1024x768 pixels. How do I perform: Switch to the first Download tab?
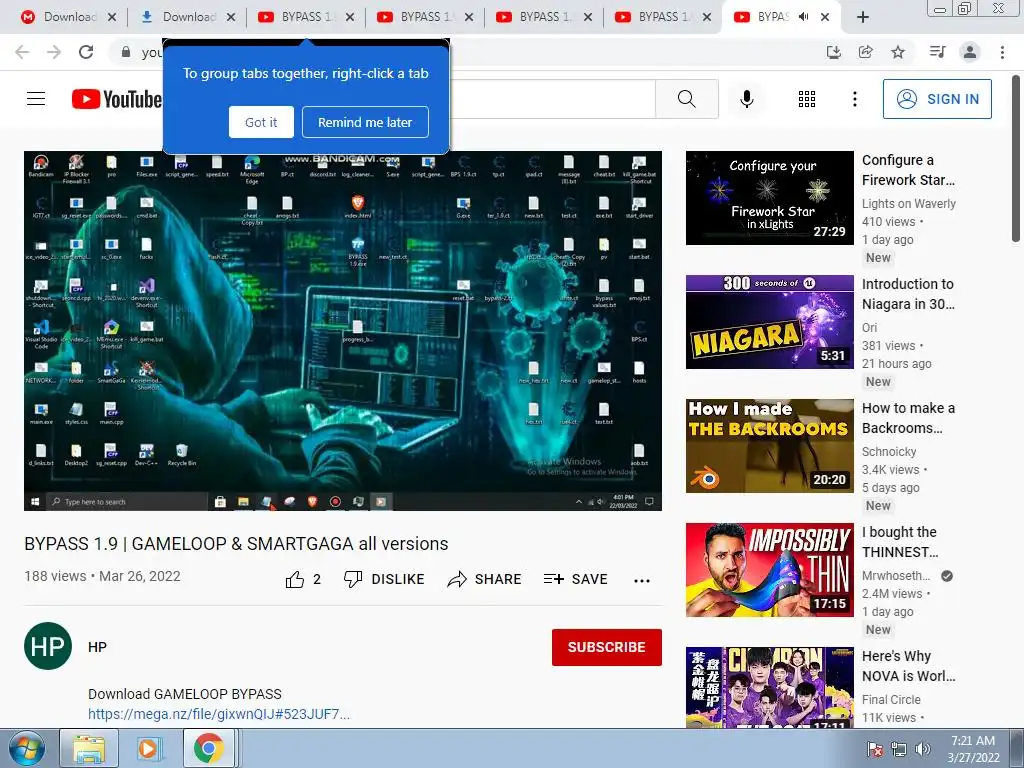point(69,17)
